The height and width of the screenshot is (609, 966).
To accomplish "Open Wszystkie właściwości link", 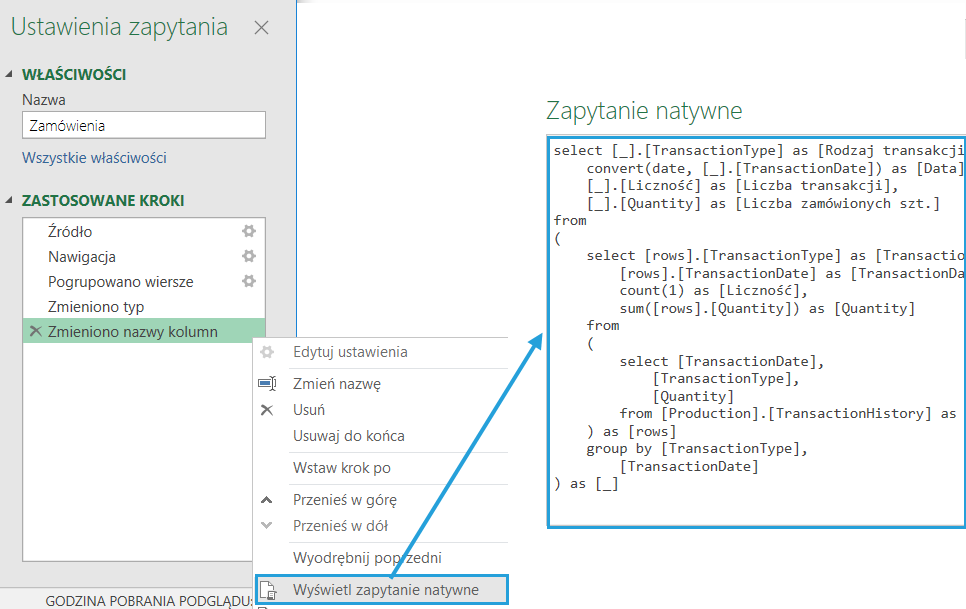I will click(x=94, y=158).
